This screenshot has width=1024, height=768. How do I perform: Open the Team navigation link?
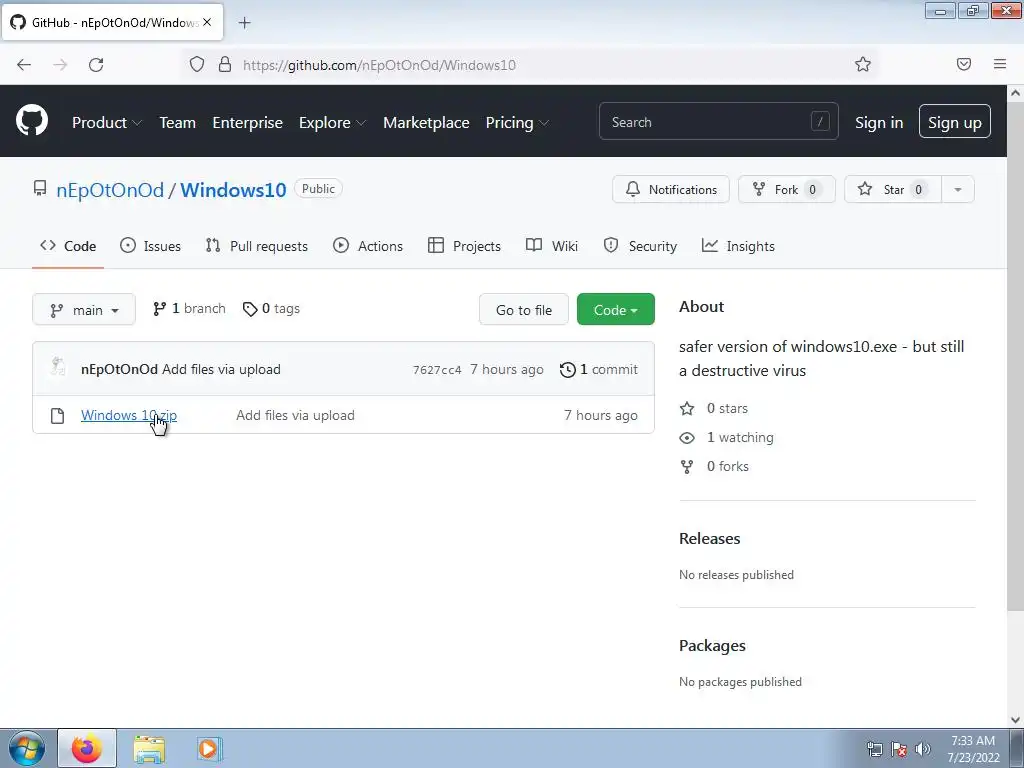[178, 123]
